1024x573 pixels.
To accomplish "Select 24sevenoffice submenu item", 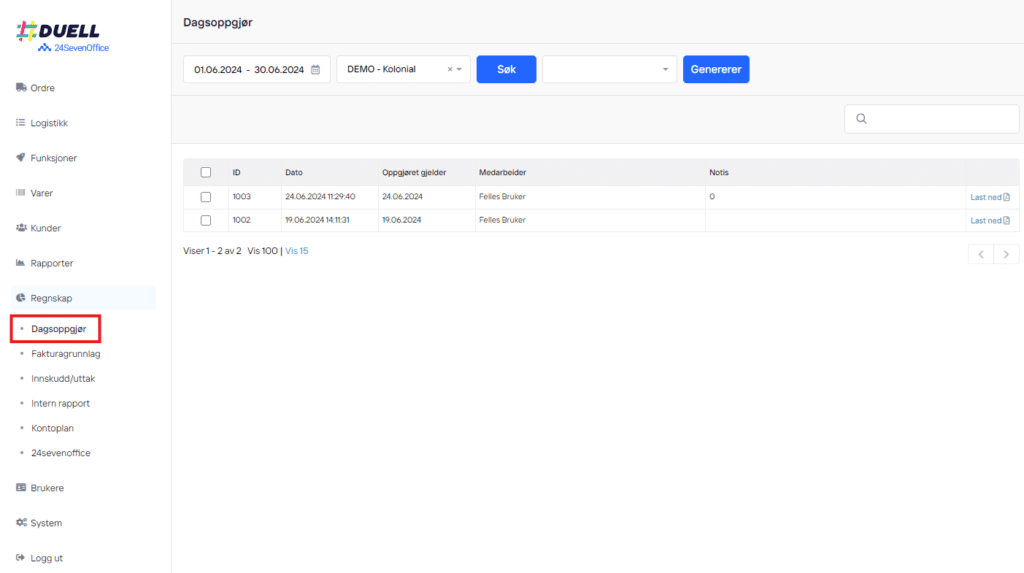I will [61, 453].
